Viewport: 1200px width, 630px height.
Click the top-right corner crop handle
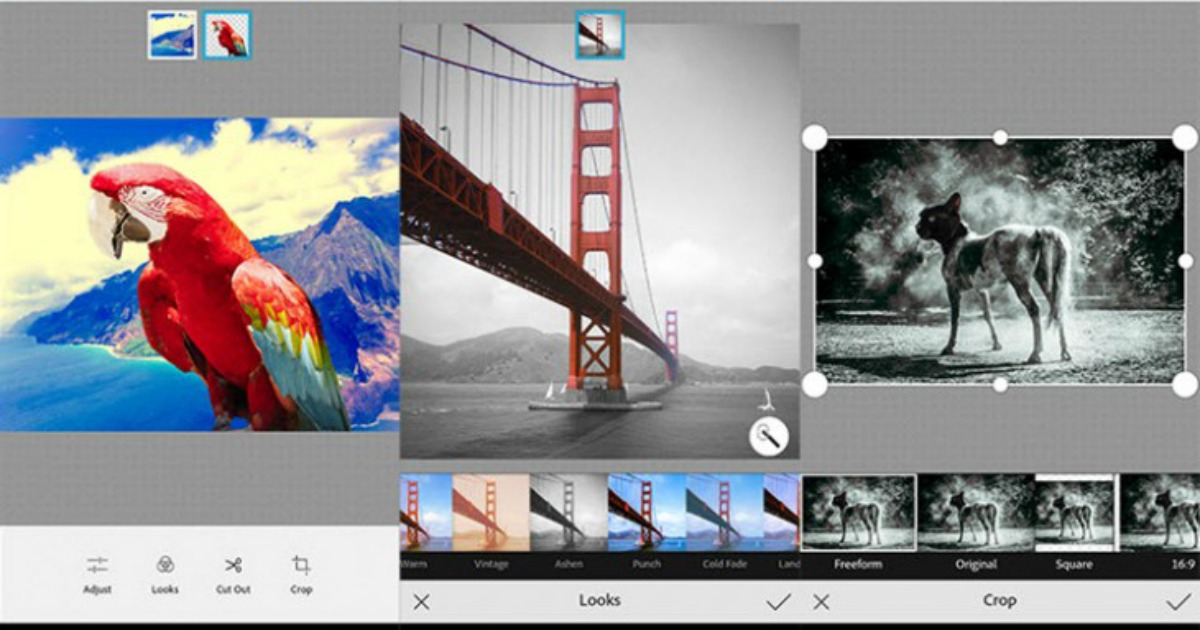click(x=1184, y=138)
